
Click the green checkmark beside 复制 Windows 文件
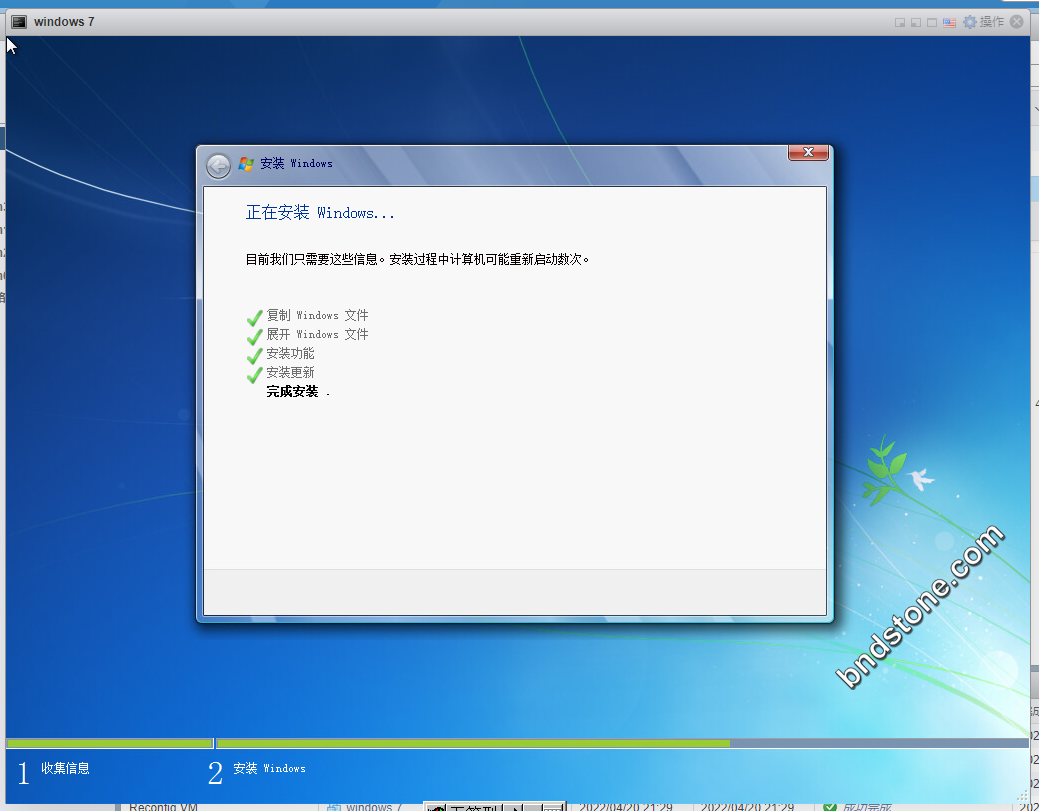[x=254, y=317]
